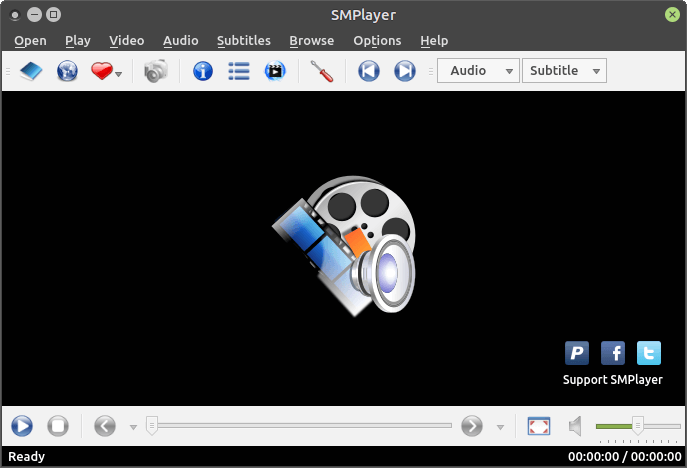Open the Audio track dropdown
Image resolution: width=687 pixels, height=468 pixels.
click(478, 71)
